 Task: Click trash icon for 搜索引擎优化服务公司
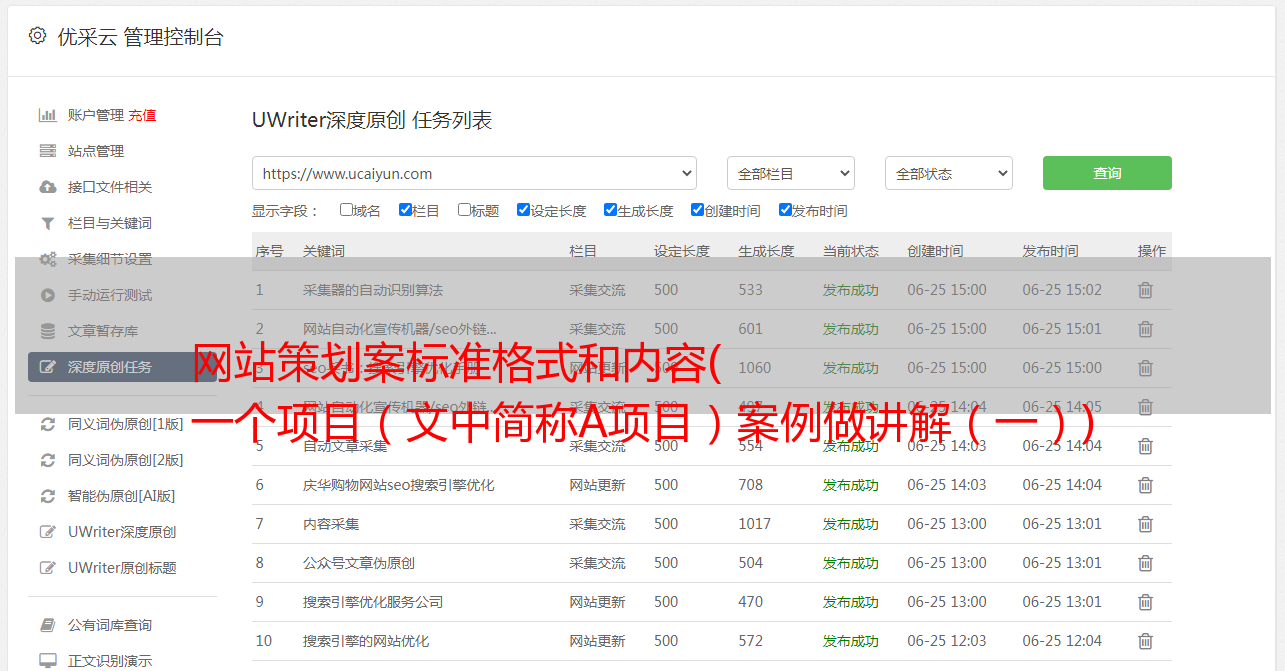pos(1146,602)
